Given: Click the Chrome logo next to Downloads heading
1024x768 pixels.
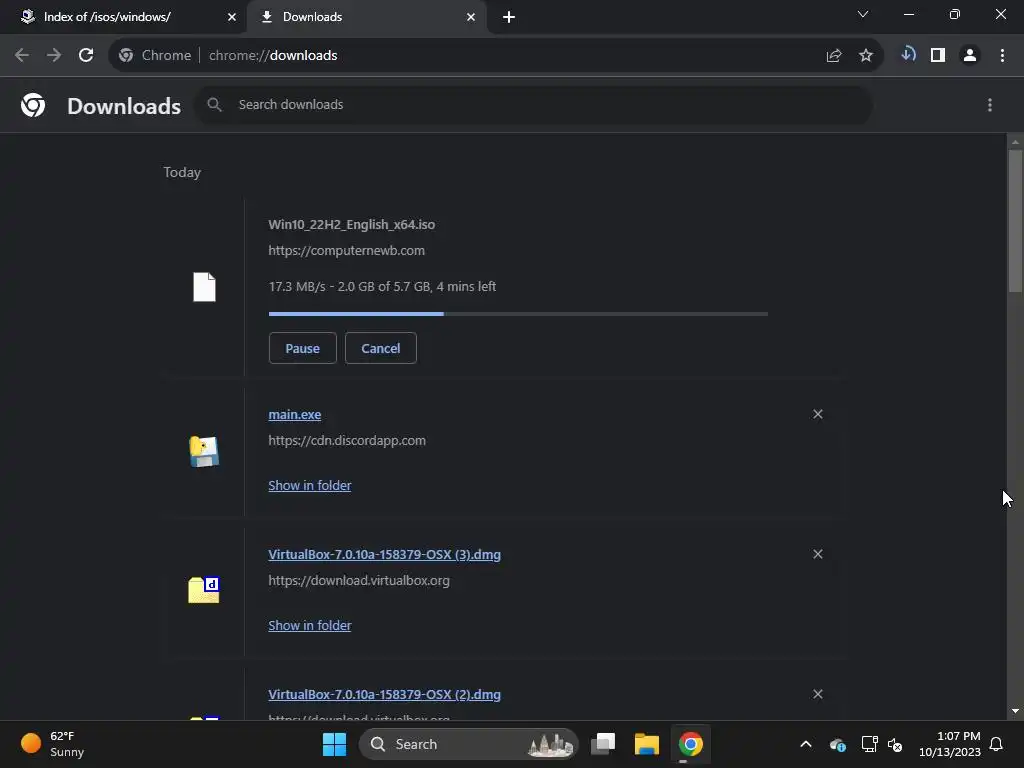Looking at the screenshot, I should pos(33,104).
